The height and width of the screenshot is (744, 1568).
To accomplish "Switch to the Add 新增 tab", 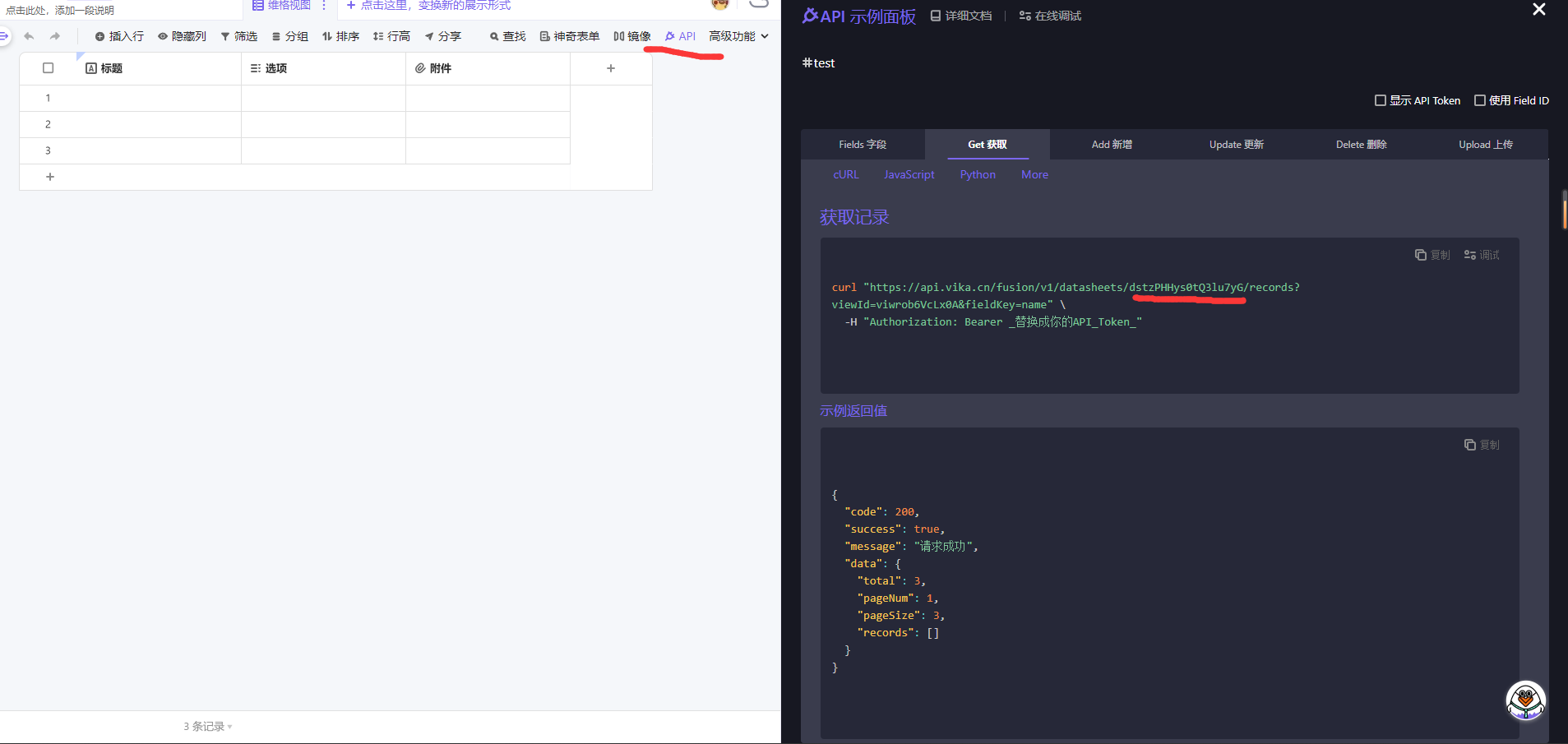I will pyautogui.click(x=1112, y=145).
